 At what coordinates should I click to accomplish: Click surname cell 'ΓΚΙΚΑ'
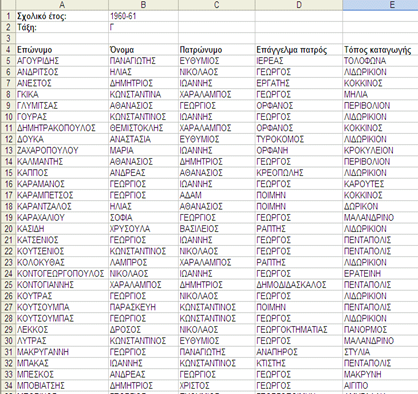[62, 94]
